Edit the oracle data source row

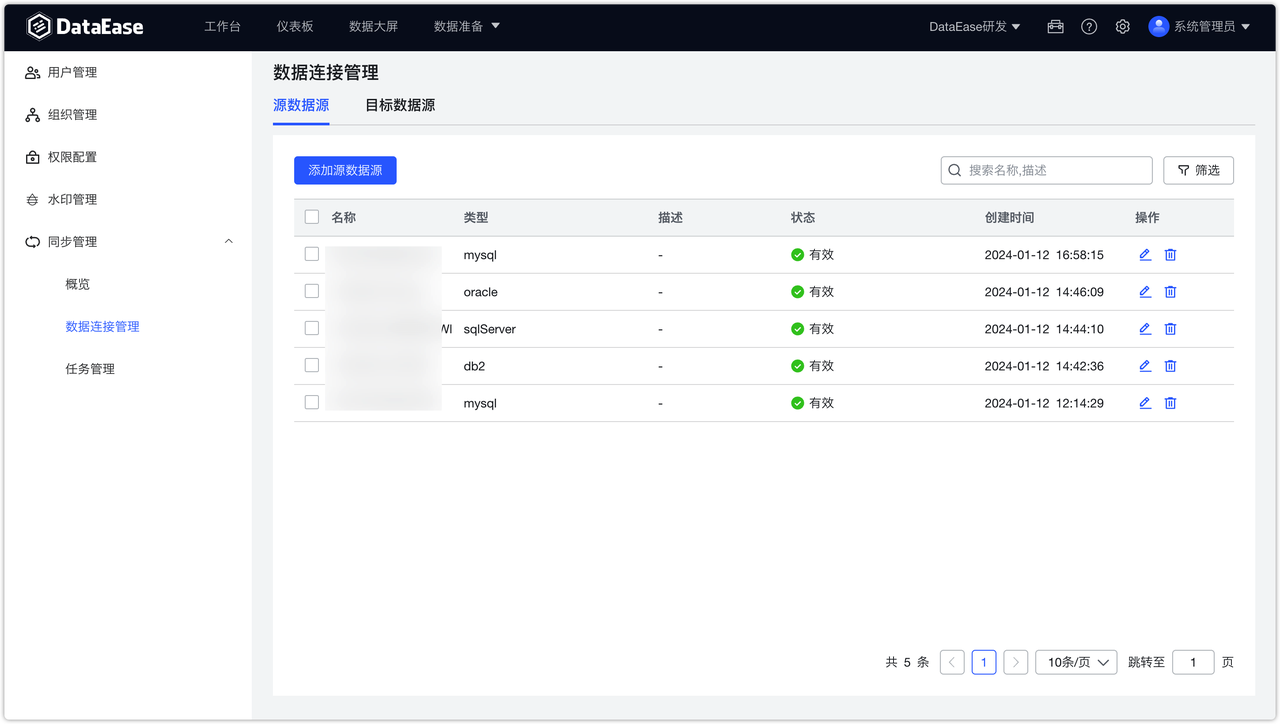1145,292
